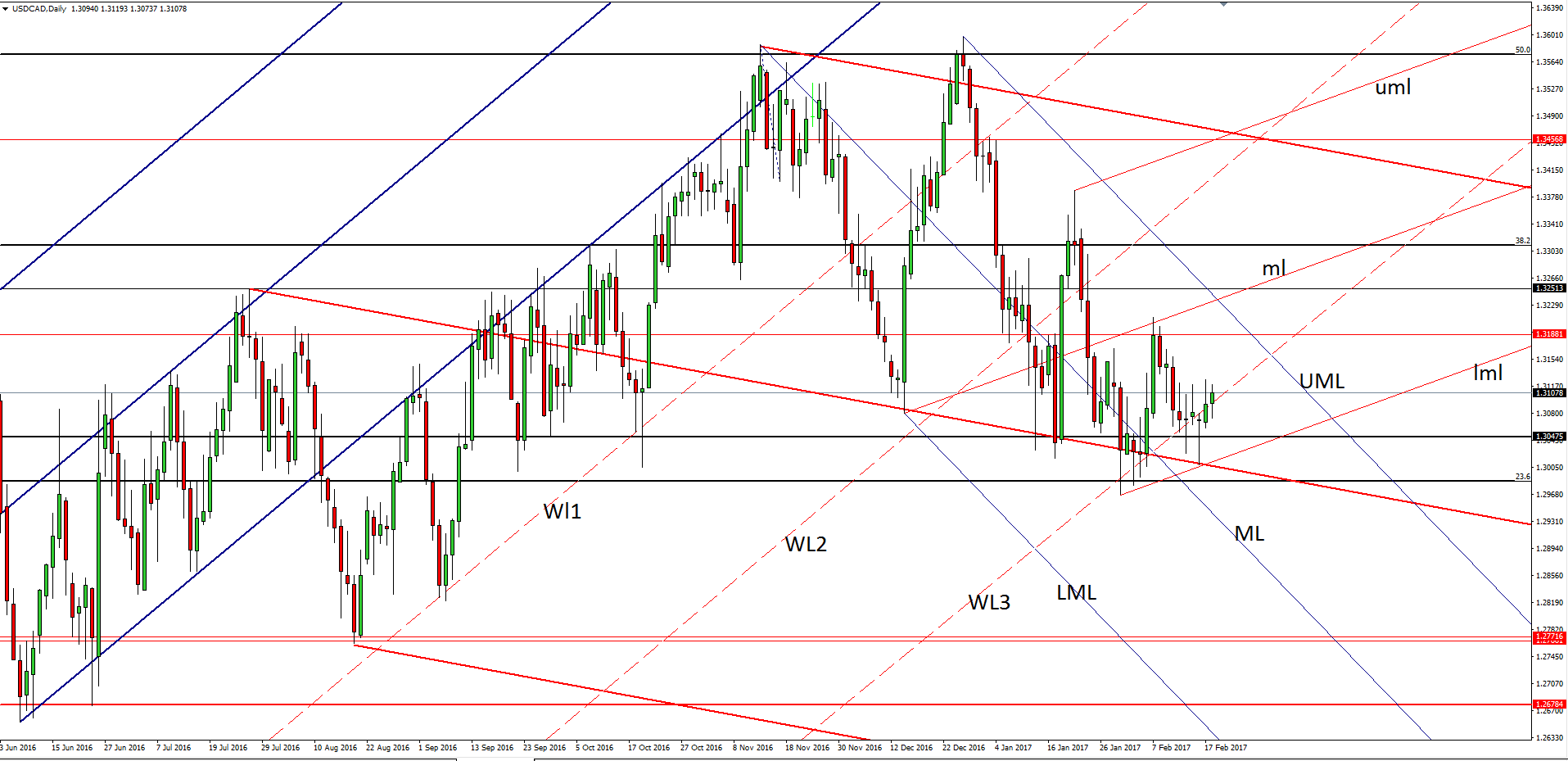Click the 1.33410 price axis label
This screenshot has height=761, width=1568.
(x=1549, y=224)
